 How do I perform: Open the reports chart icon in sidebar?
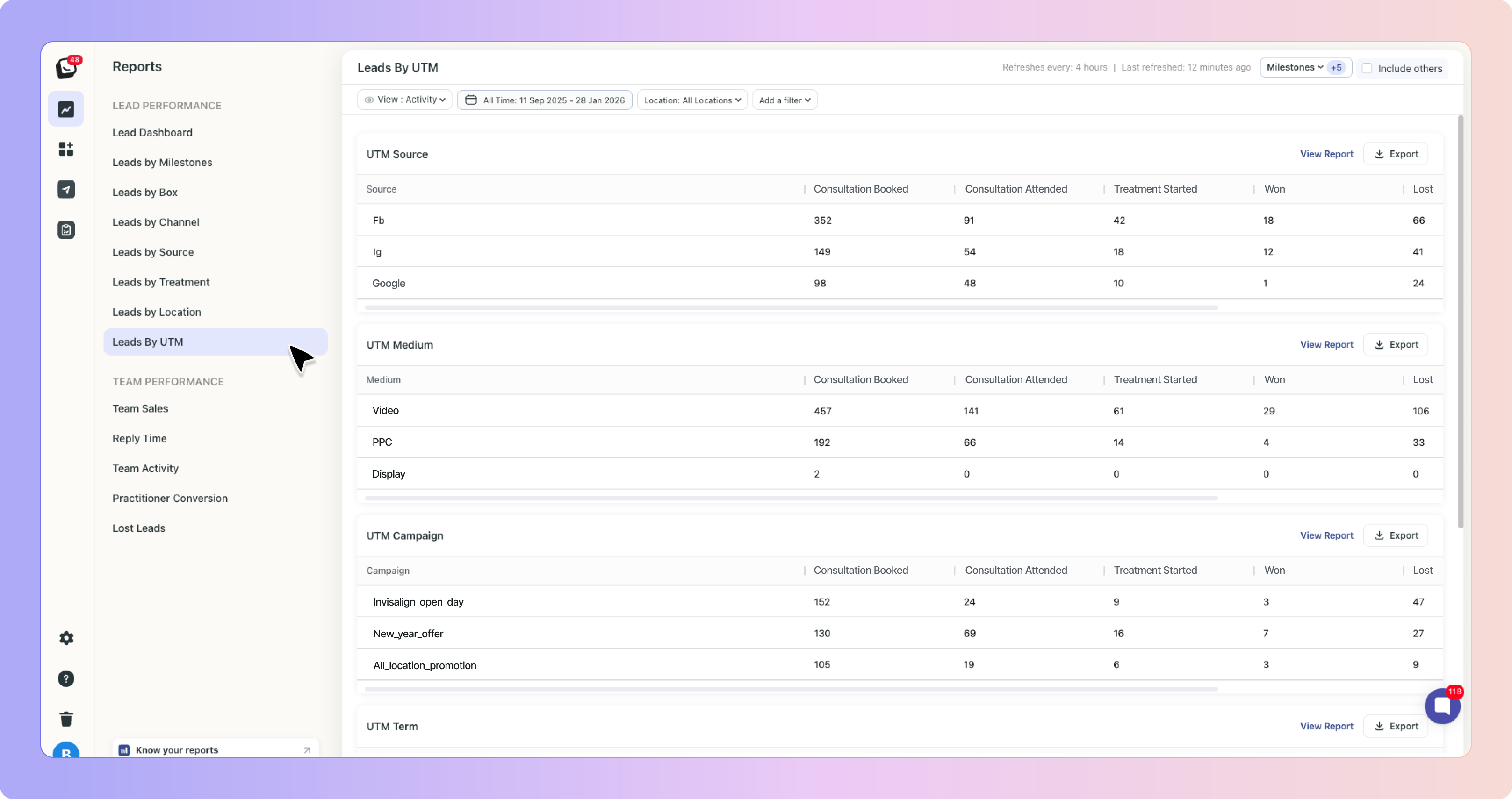click(66, 109)
